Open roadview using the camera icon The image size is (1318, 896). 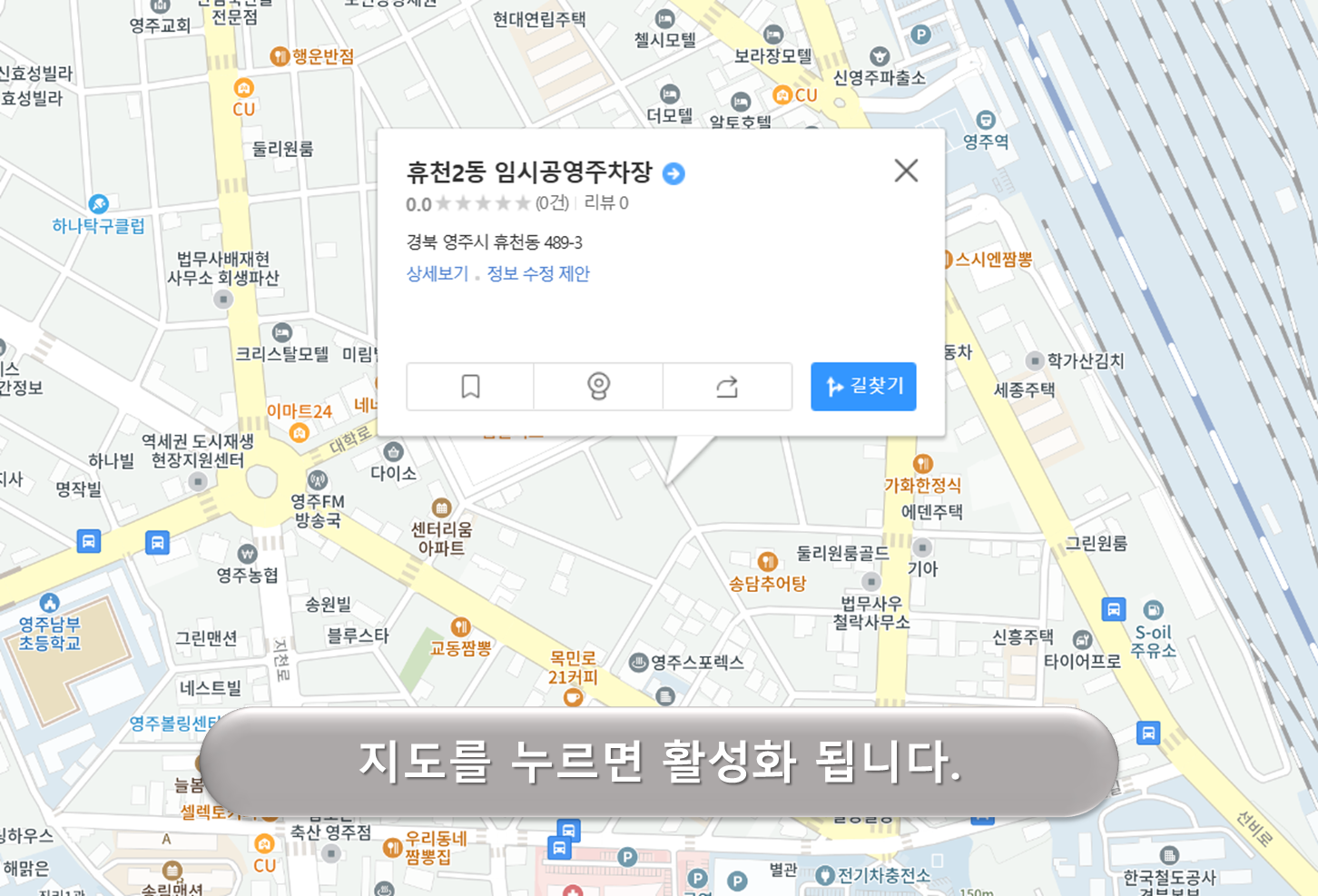598,386
